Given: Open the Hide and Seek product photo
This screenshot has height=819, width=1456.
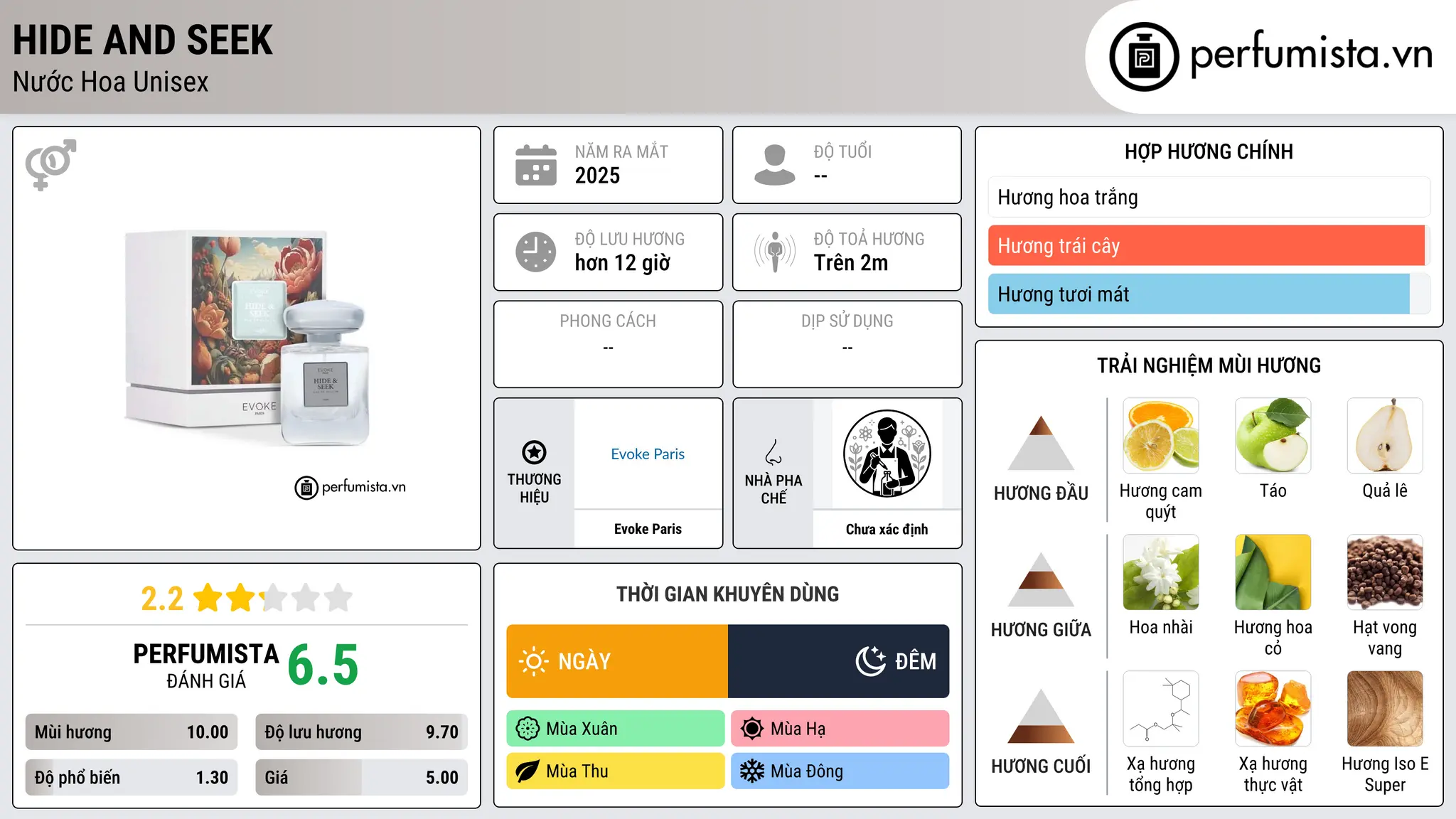Looking at the screenshot, I should click(247, 338).
